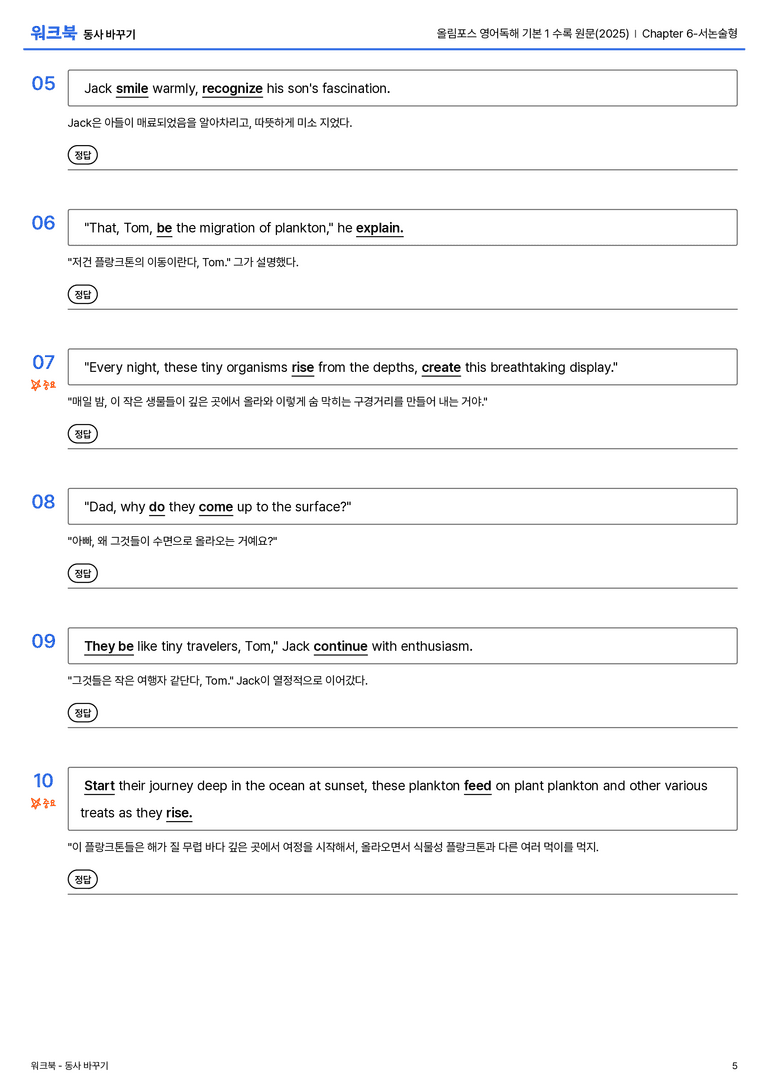Screen dimensions: 768x1087
Task: Click the underlined word 'explain.' in question 06
Action: point(380,228)
